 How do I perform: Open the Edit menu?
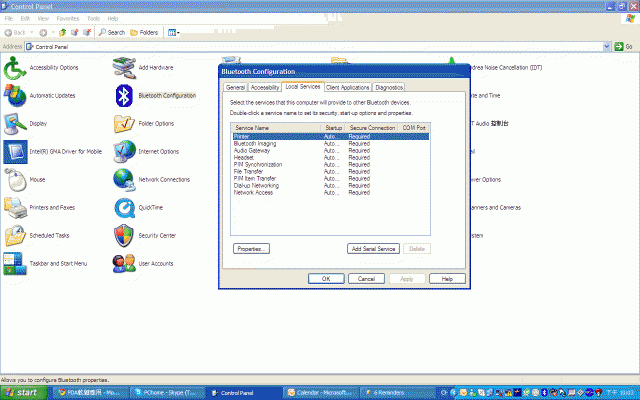[25, 18]
